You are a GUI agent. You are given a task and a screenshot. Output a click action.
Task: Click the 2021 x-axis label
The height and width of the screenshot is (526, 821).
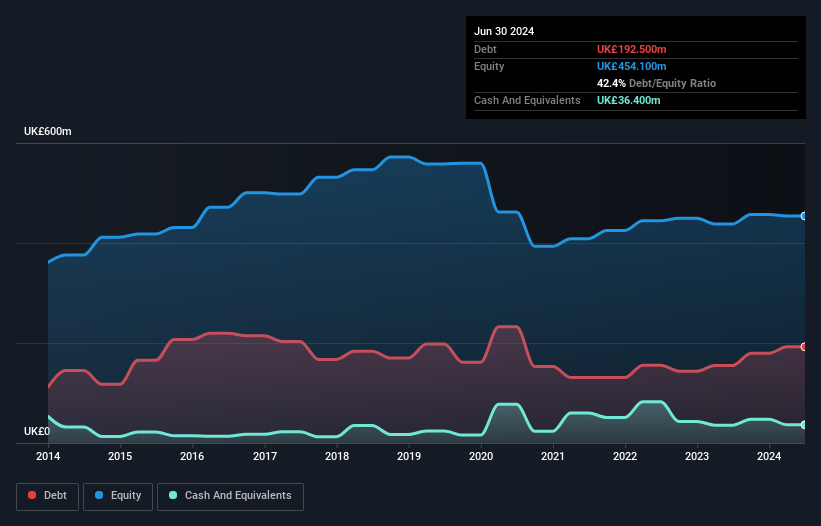coord(553,456)
